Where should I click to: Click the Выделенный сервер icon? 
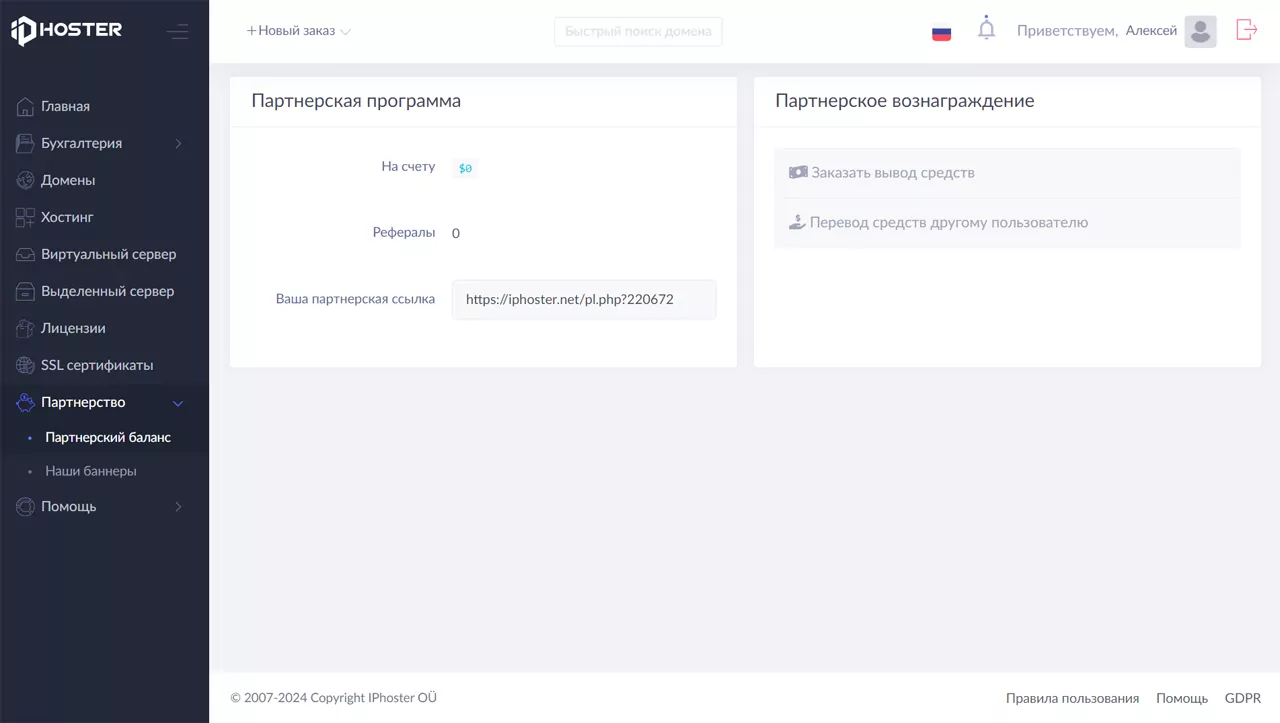pyautogui.click(x=25, y=291)
